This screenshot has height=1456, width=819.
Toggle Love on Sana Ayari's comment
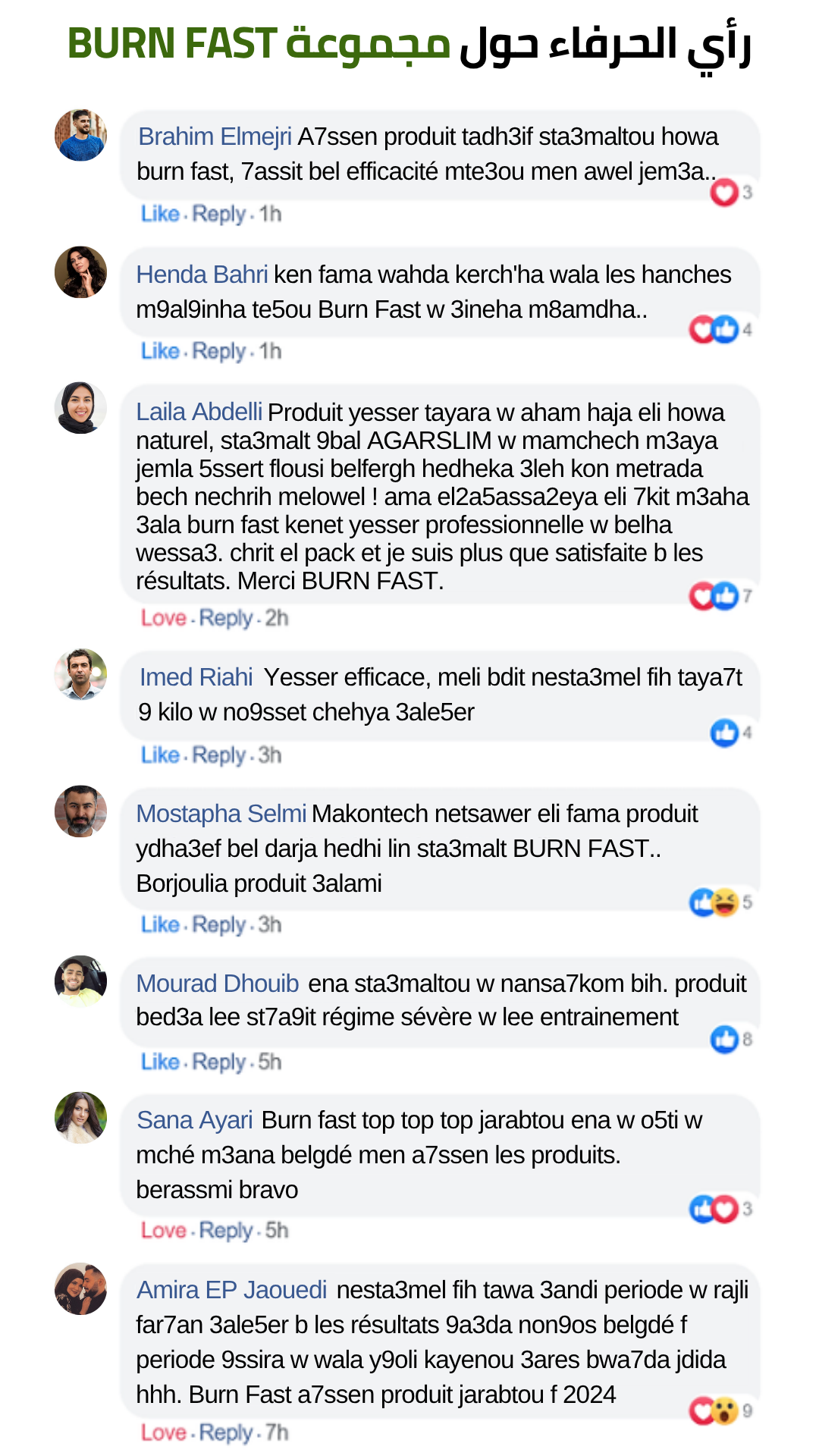[164, 1230]
